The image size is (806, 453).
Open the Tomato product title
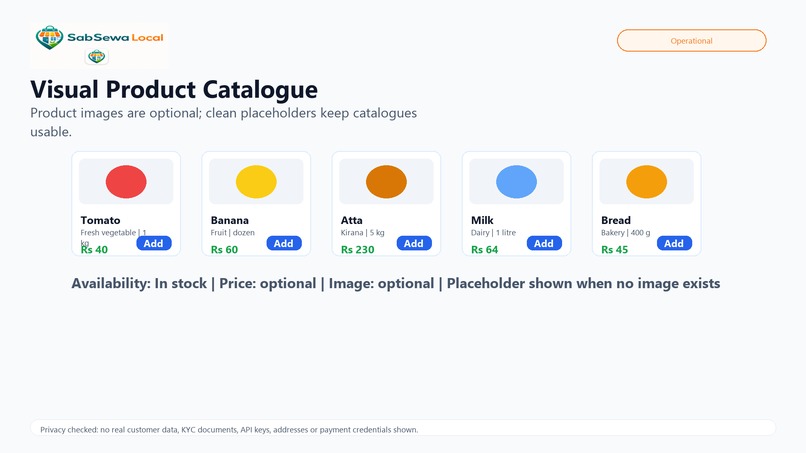point(100,220)
